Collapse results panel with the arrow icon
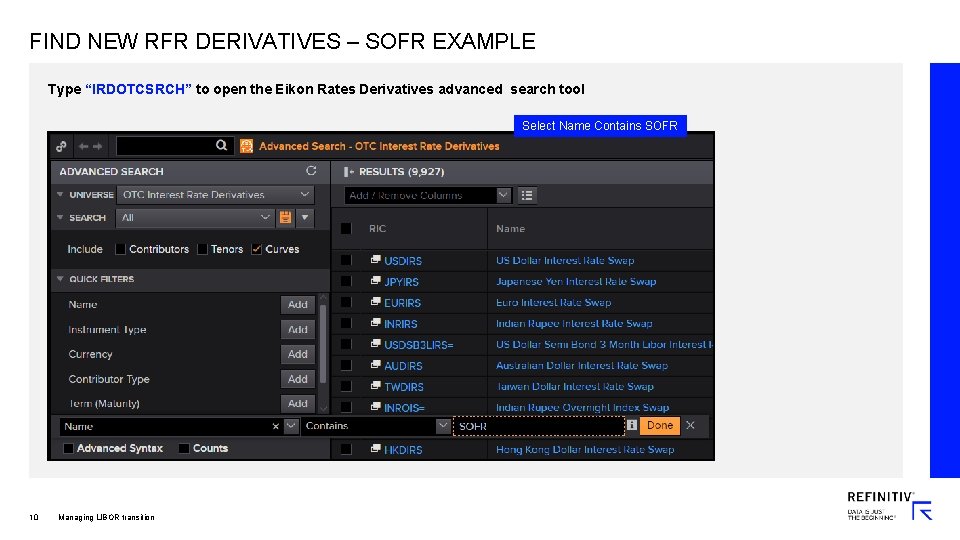This screenshot has height=540, width=960. (349, 171)
